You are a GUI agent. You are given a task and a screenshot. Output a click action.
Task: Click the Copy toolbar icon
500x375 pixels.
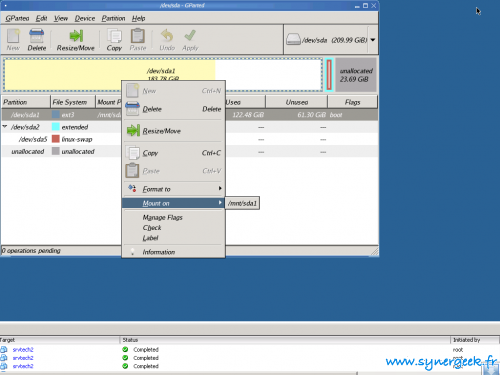[114, 40]
